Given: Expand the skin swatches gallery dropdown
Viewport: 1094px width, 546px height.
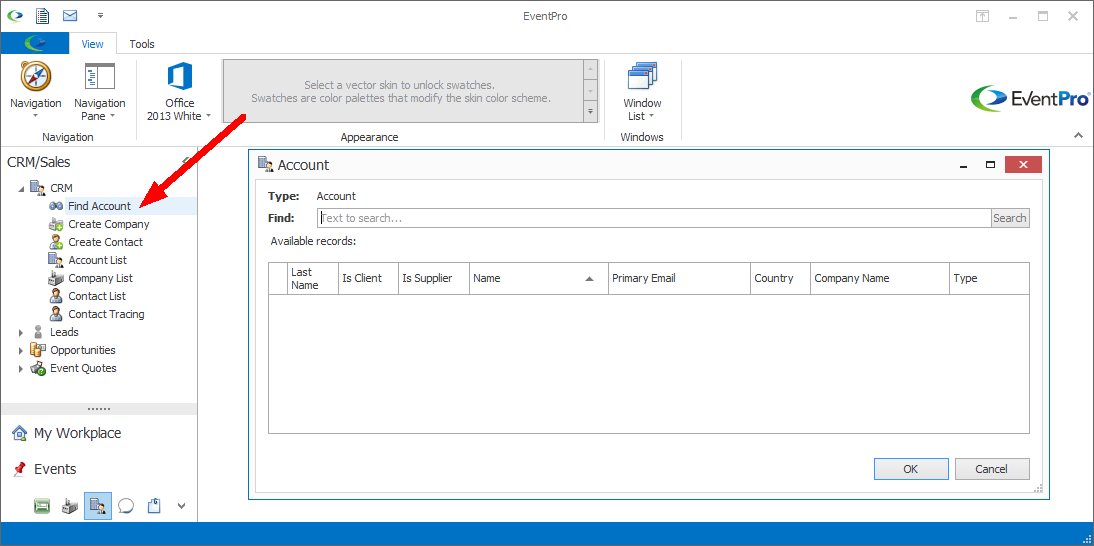Looking at the screenshot, I should [x=591, y=111].
